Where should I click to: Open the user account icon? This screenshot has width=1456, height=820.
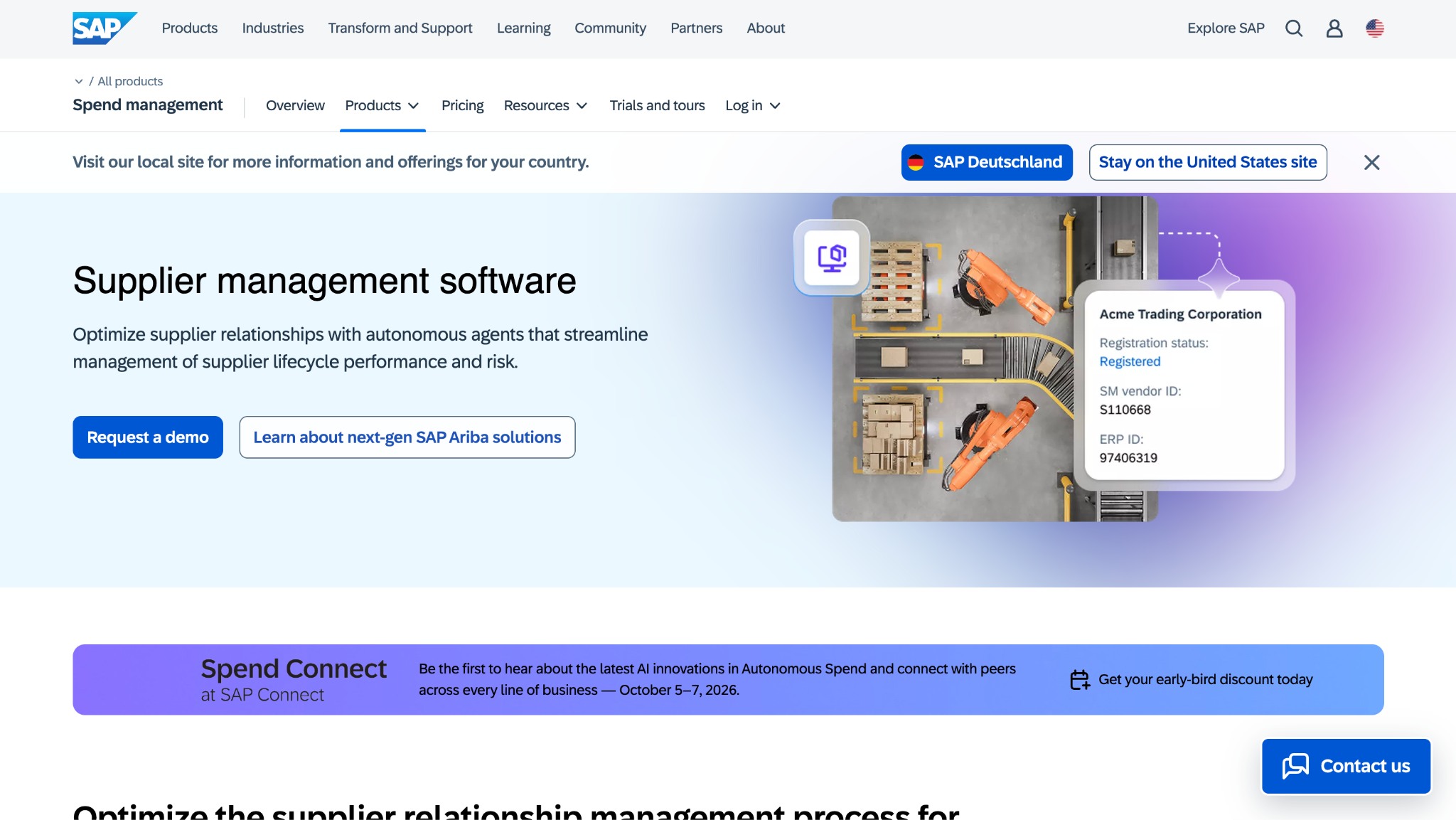[x=1334, y=28]
